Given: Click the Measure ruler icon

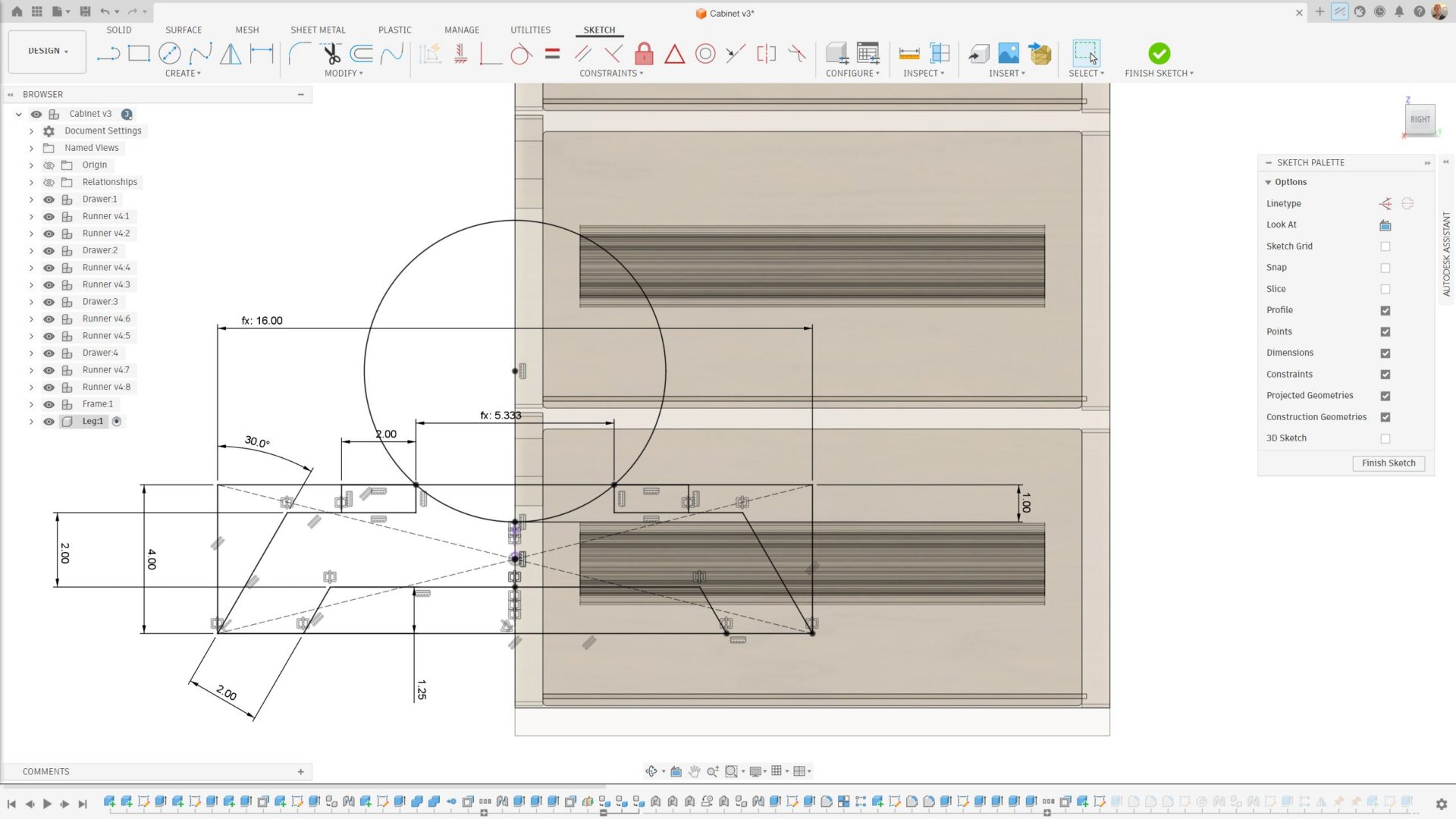Looking at the screenshot, I should tap(908, 54).
